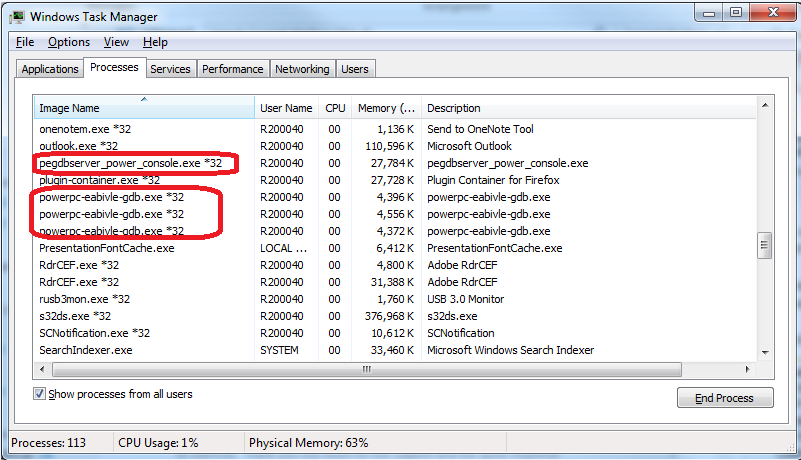Click the vertical scrollbar thumb

click(764, 245)
